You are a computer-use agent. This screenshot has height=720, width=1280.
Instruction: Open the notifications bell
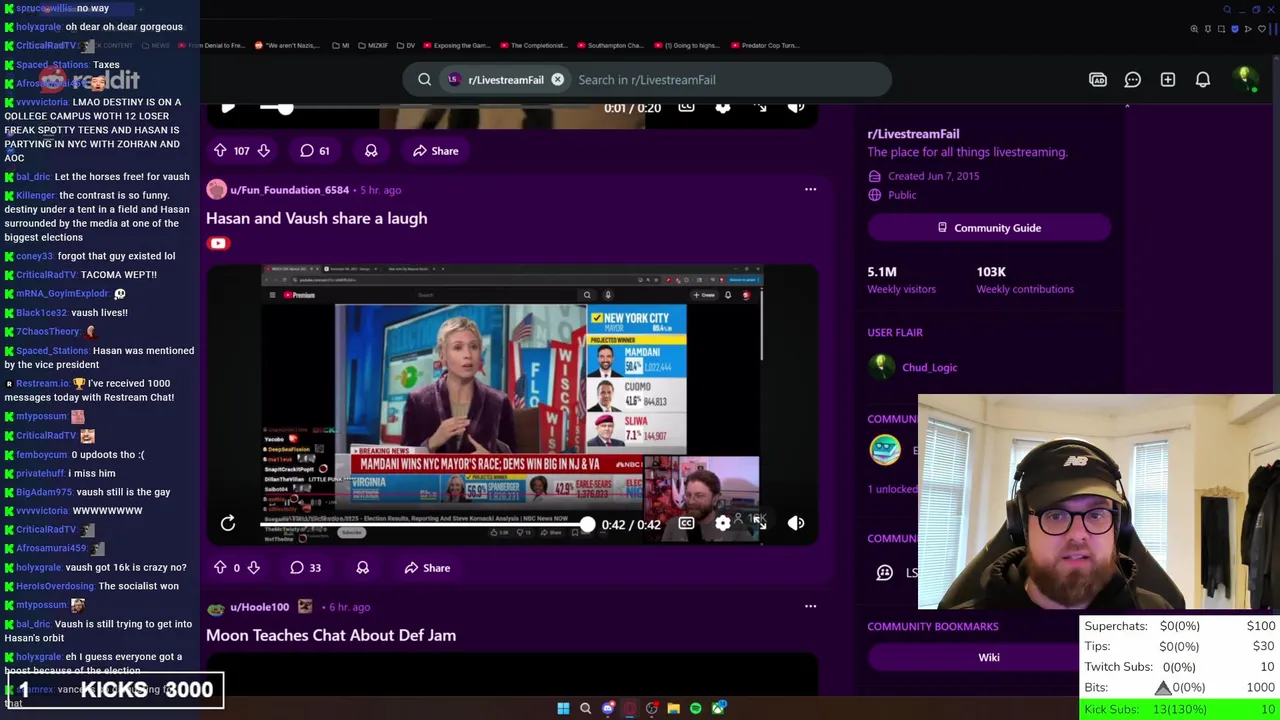1203,80
